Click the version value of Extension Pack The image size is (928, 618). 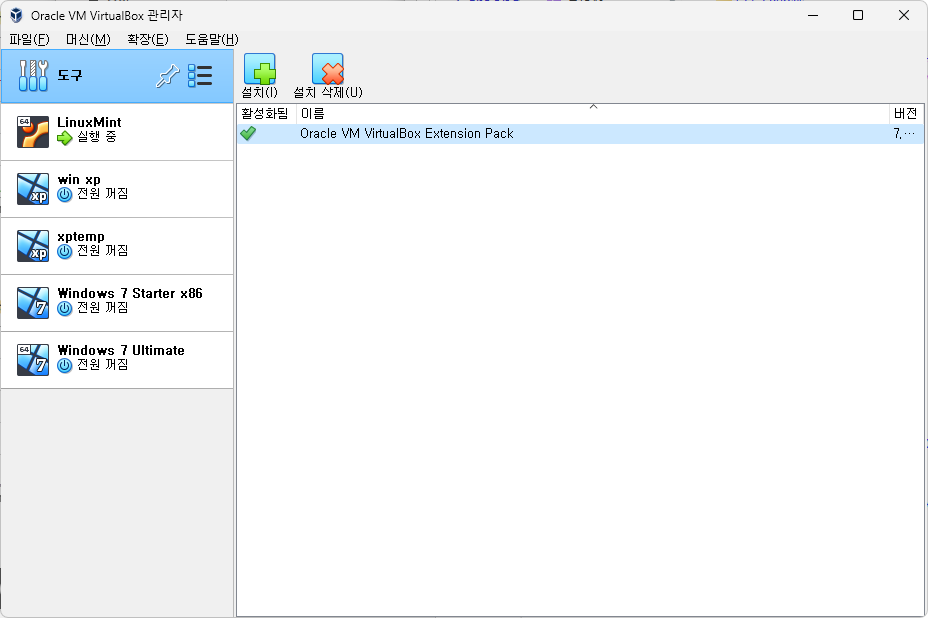(x=904, y=134)
